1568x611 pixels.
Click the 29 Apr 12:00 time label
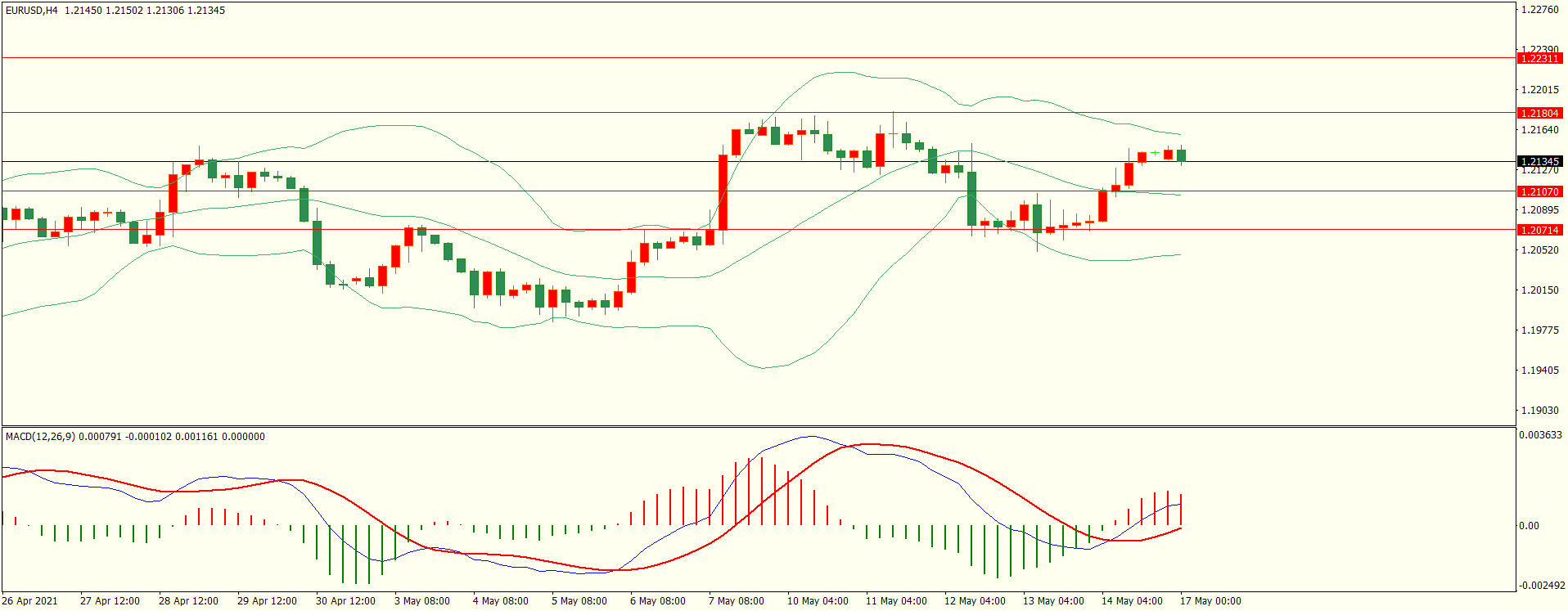267,601
